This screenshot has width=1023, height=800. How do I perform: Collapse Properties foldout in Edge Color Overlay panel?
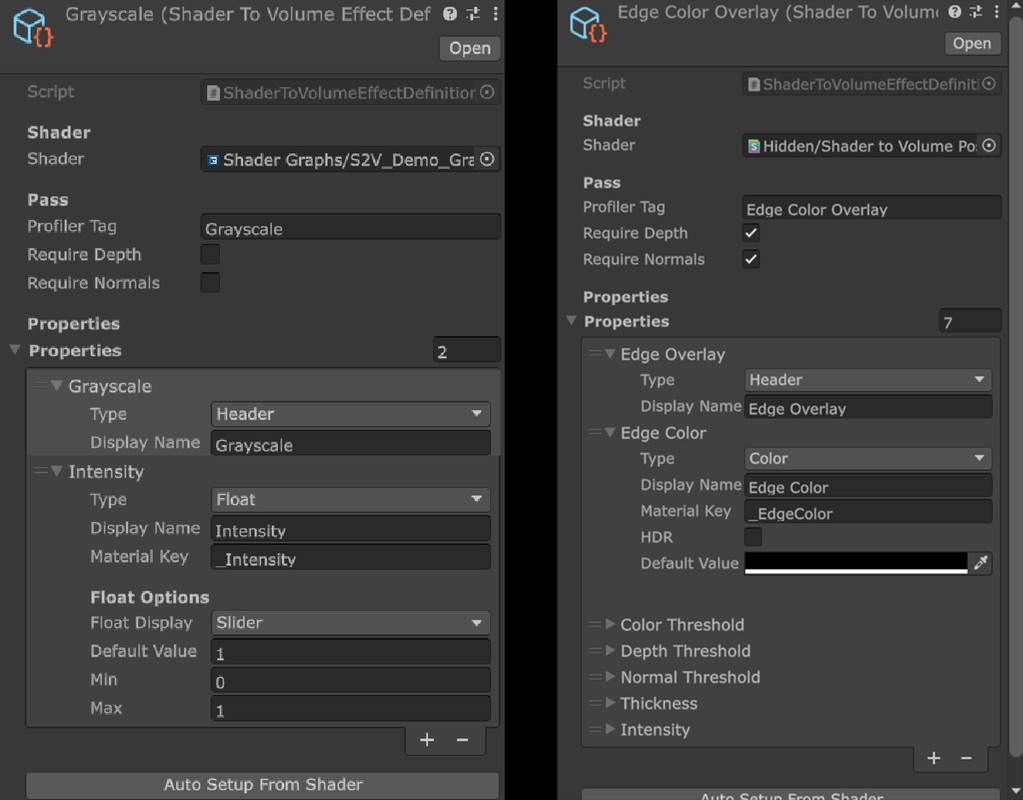[572, 320]
